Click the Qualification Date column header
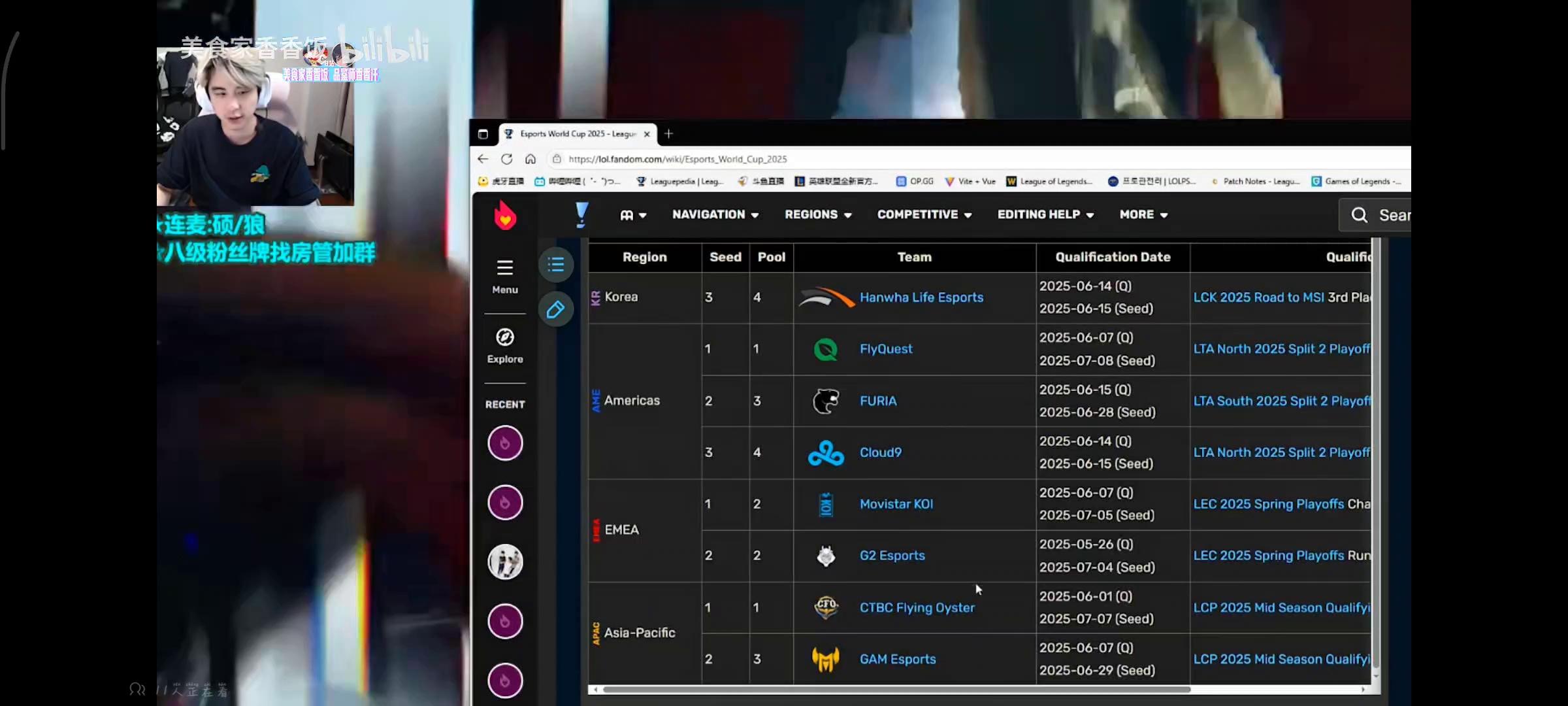Screen dimensions: 1568x706 (x=1113, y=257)
